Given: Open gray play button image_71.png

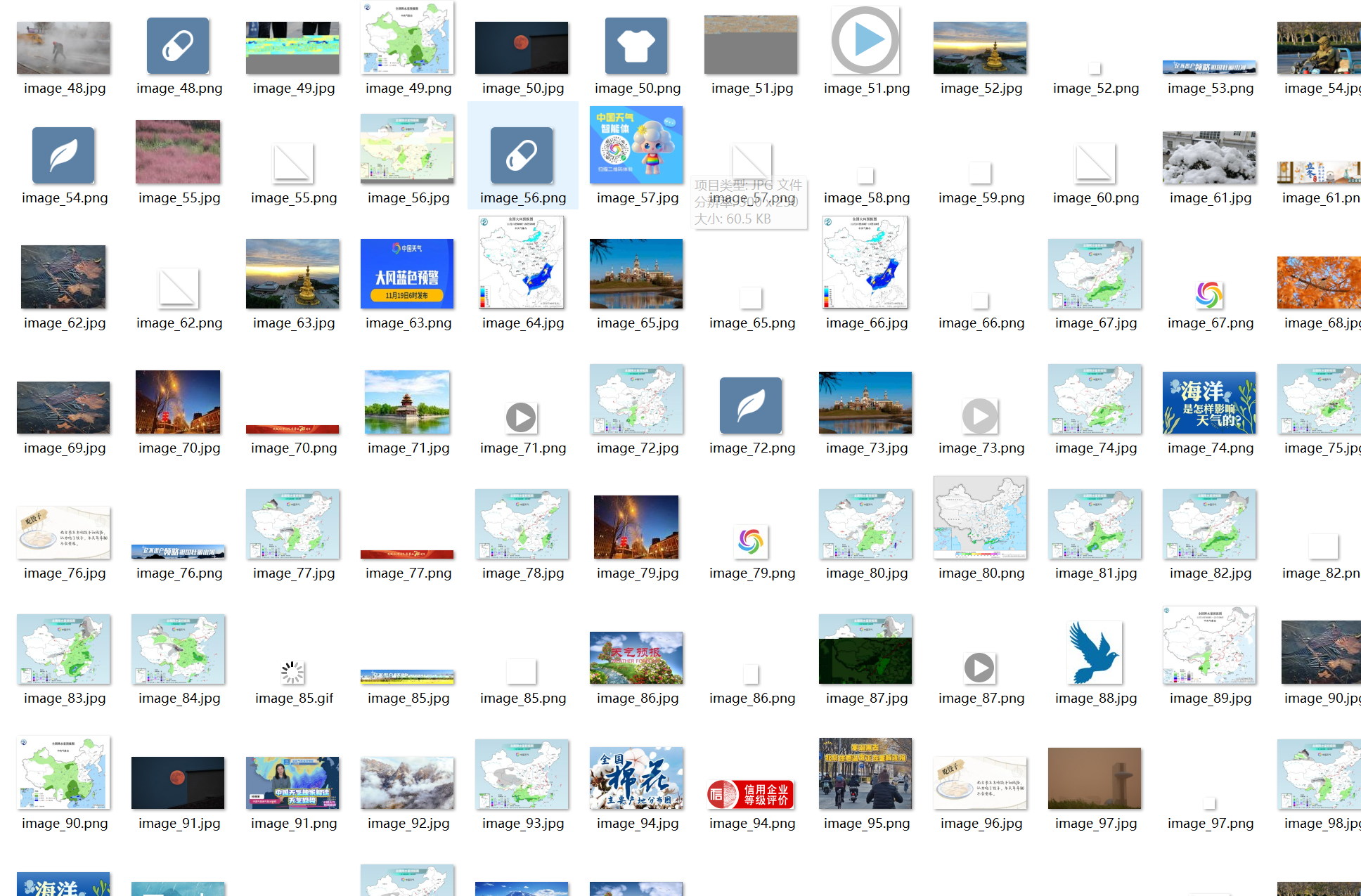Looking at the screenshot, I should point(521,418).
